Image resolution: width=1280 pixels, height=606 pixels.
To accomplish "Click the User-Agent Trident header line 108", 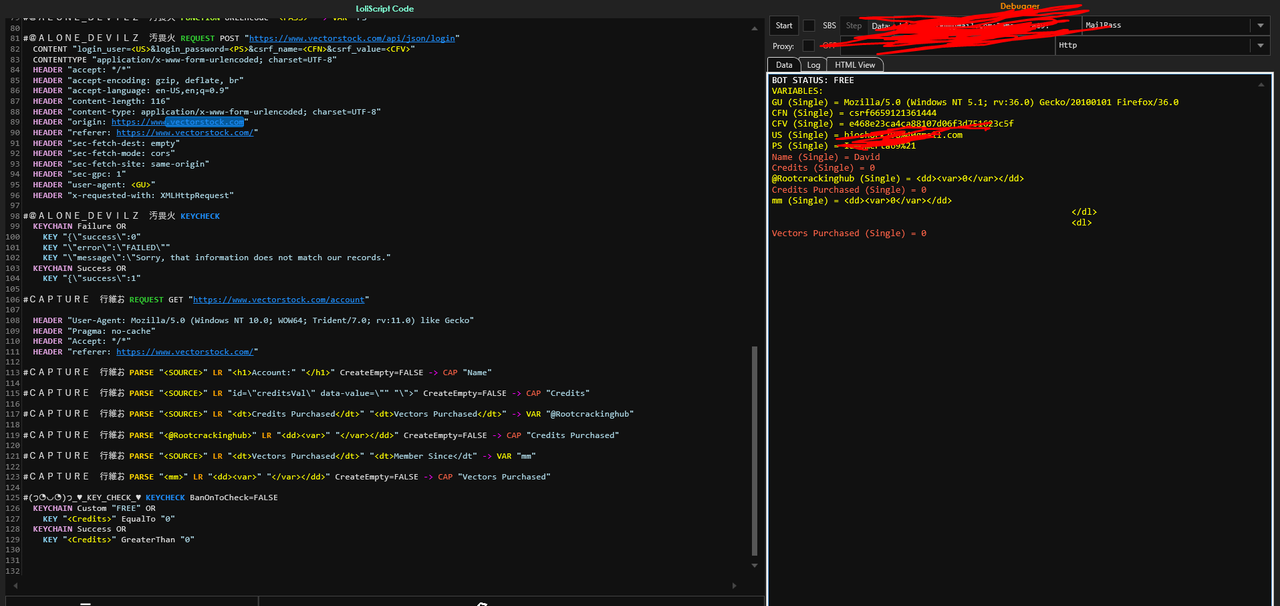I will (253, 320).
